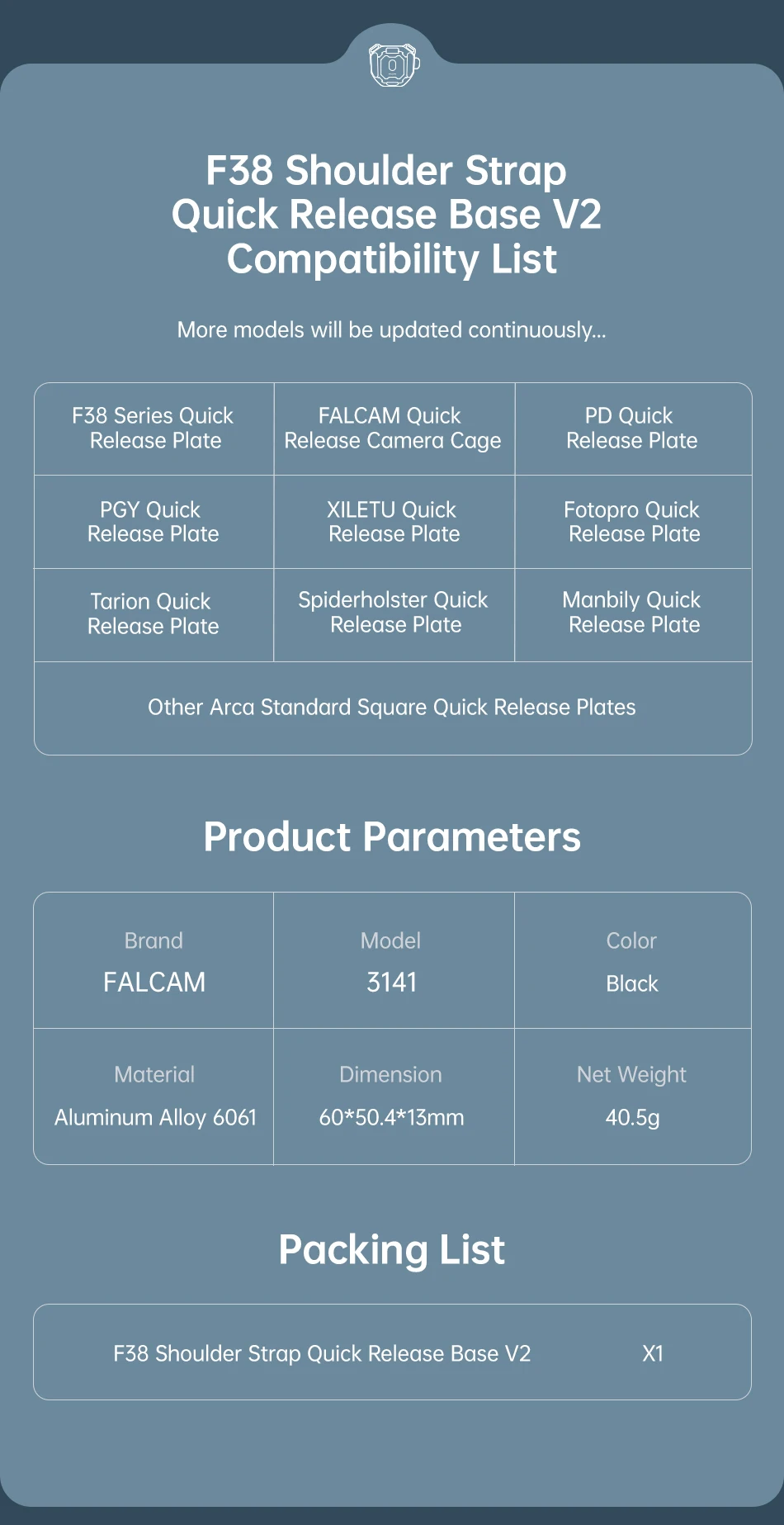Select the PD Quick Release Plate cell

tap(631, 429)
